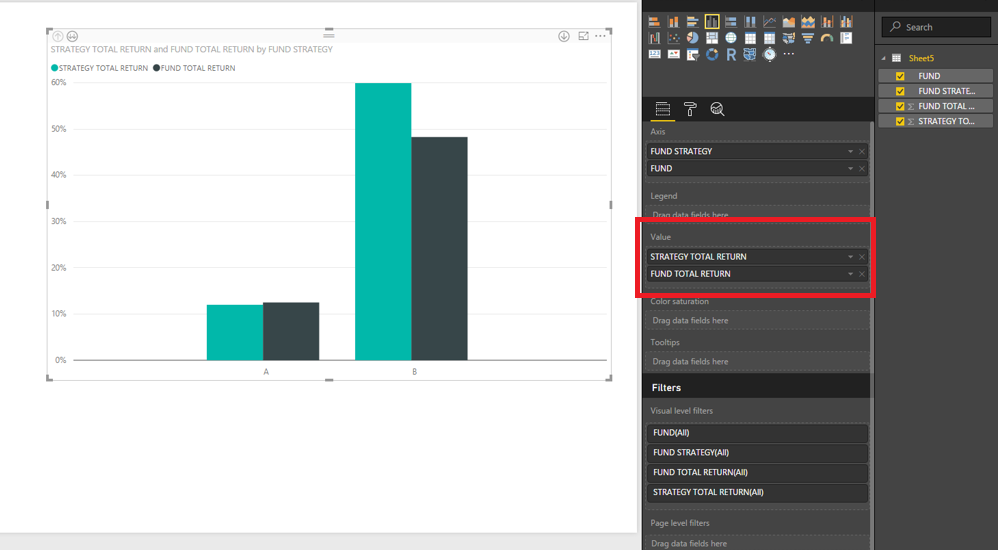The height and width of the screenshot is (550, 1000).
Task: Select the dark bar for category A
Action: pos(291,331)
